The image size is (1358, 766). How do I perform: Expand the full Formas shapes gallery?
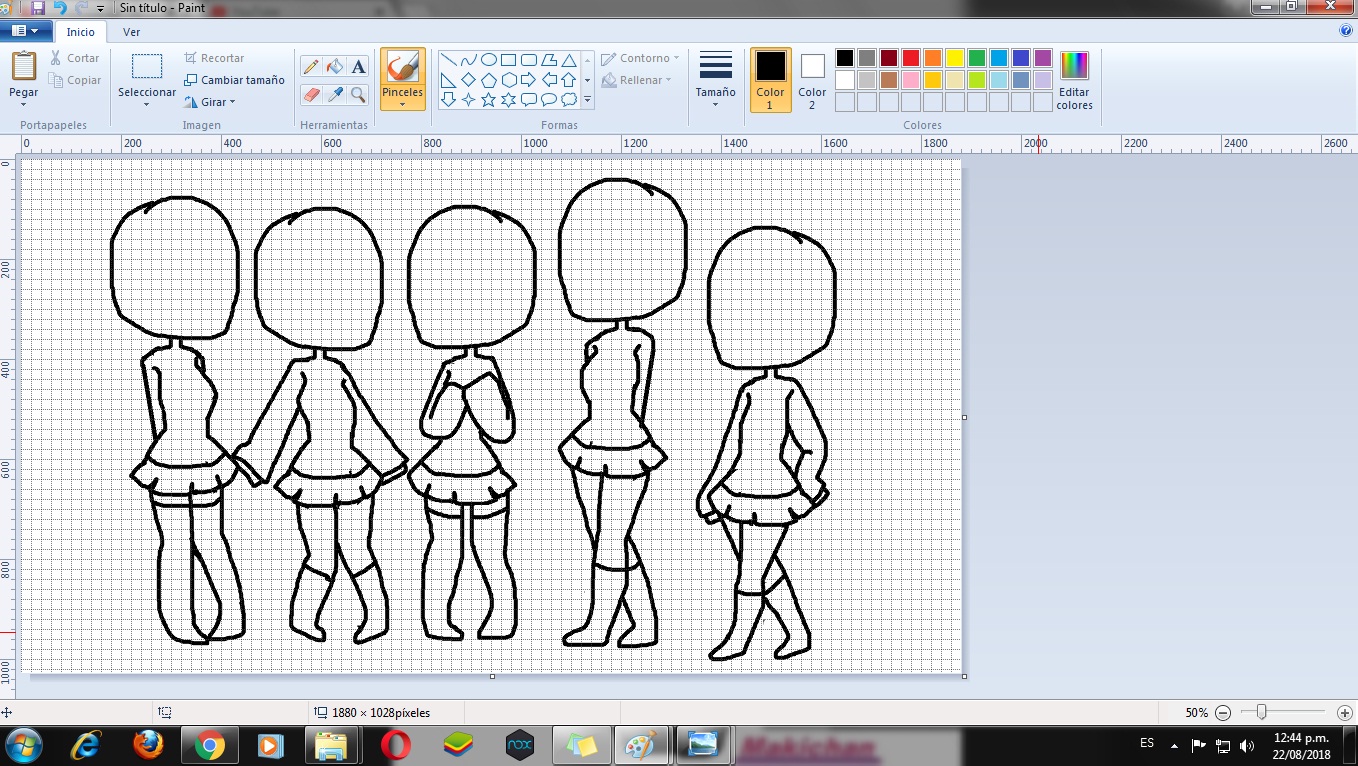tap(587, 100)
